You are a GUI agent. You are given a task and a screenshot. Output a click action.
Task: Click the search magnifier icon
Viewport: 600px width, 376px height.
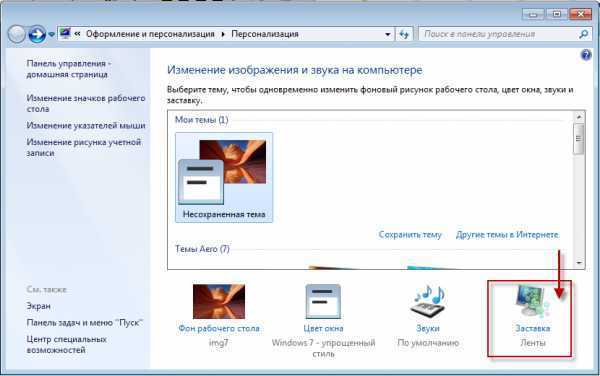pos(583,34)
